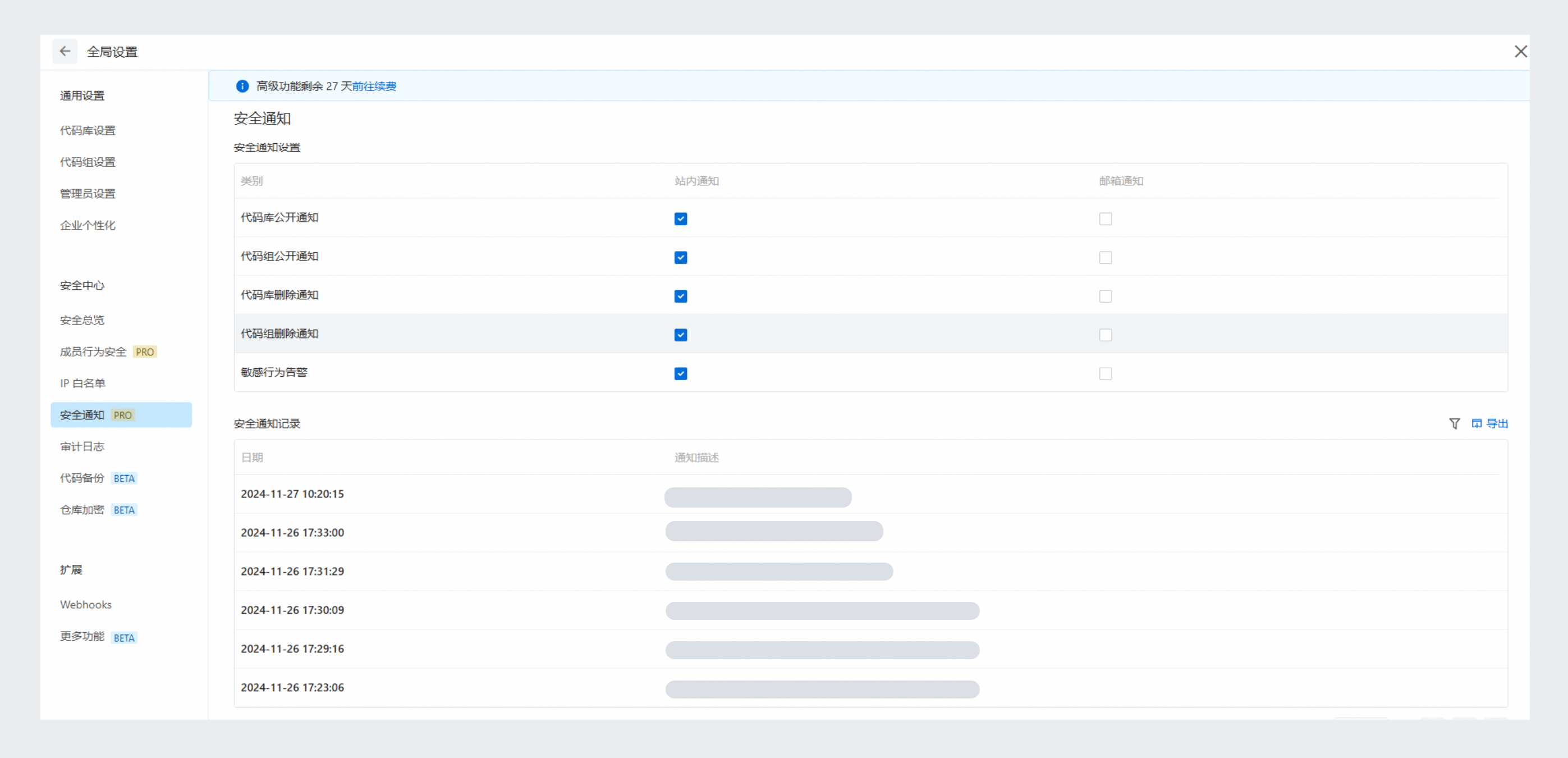1568x758 pixels.
Task: Open 仓库加密 BETA menu item
Action: click(x=99, y=510)
